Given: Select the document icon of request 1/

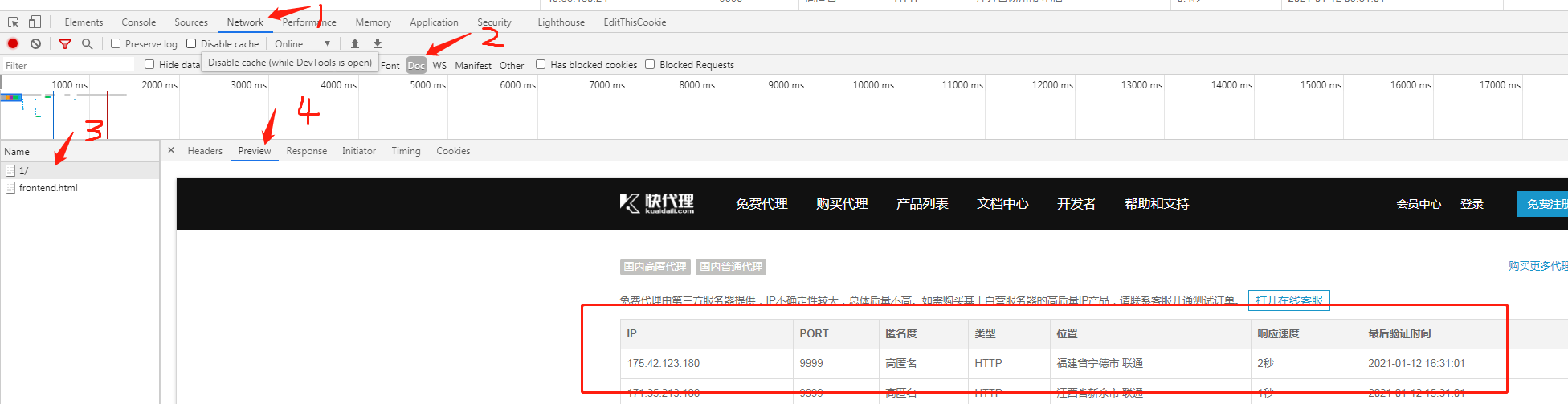Looking at the screenshot, I should [x=10, y=170].
